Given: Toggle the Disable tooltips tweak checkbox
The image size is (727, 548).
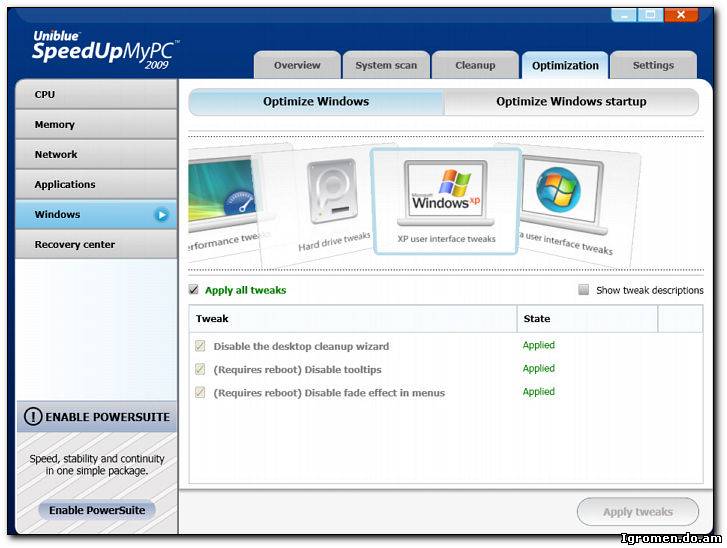Looking at the screenshot, I should coord(200,369).
